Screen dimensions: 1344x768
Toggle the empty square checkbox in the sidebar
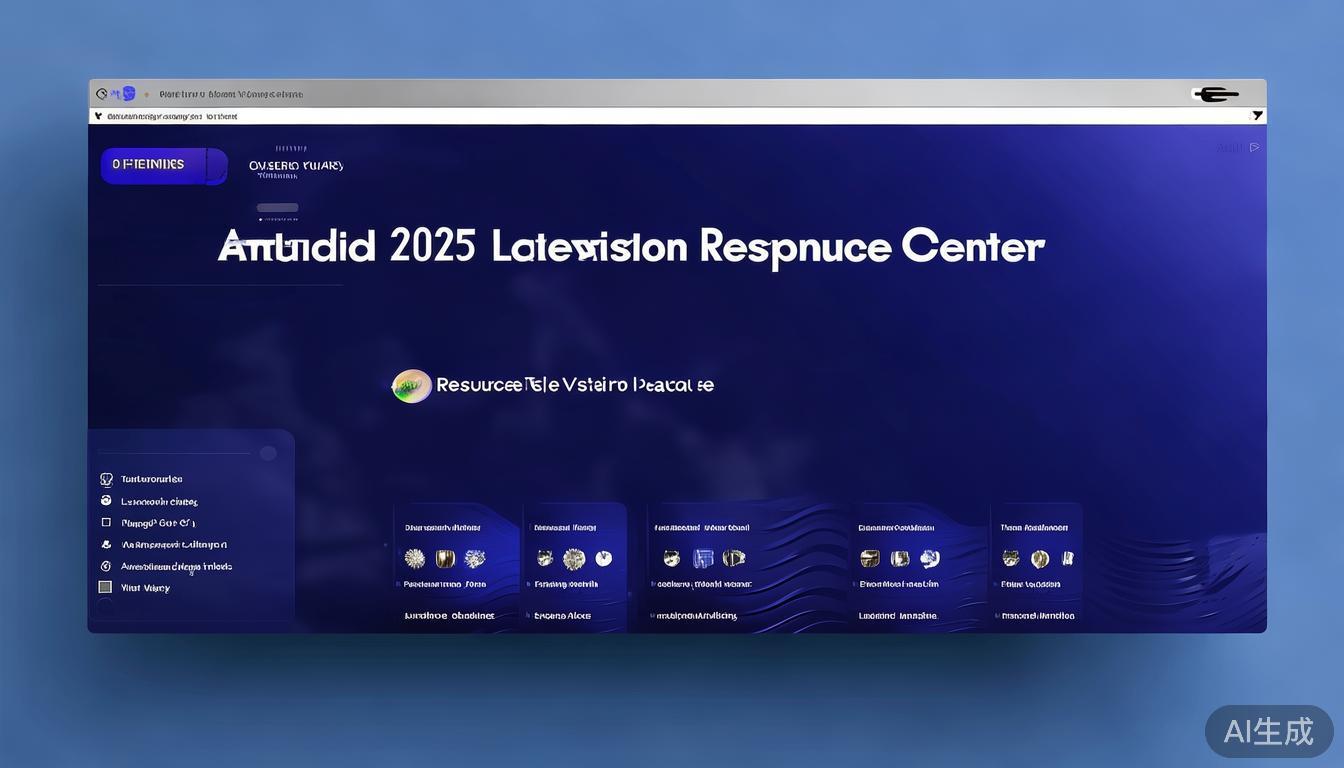tap(106, 523)
